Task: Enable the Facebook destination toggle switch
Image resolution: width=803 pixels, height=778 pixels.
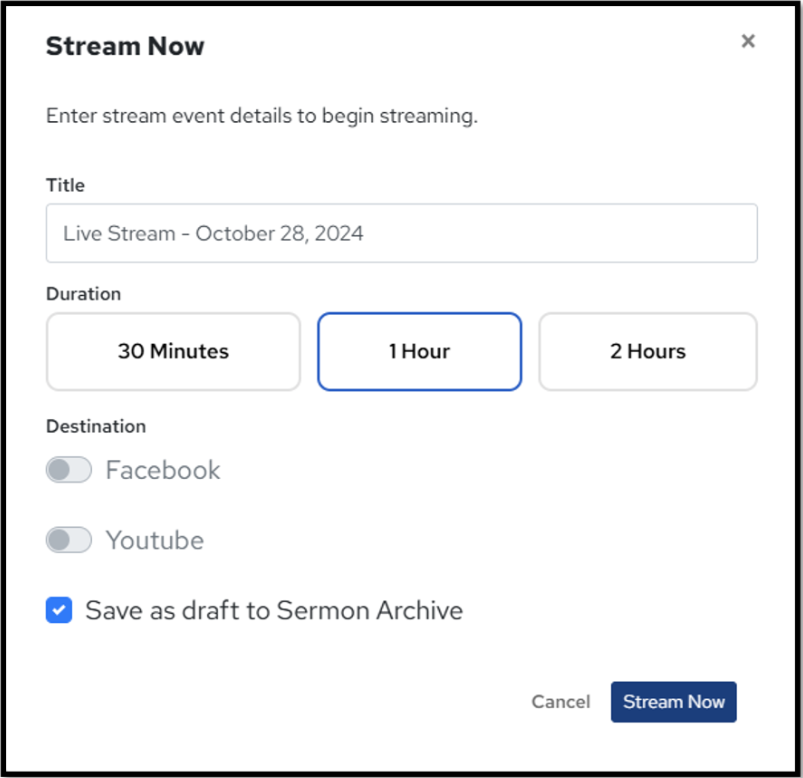Action: tap(69, 470)
